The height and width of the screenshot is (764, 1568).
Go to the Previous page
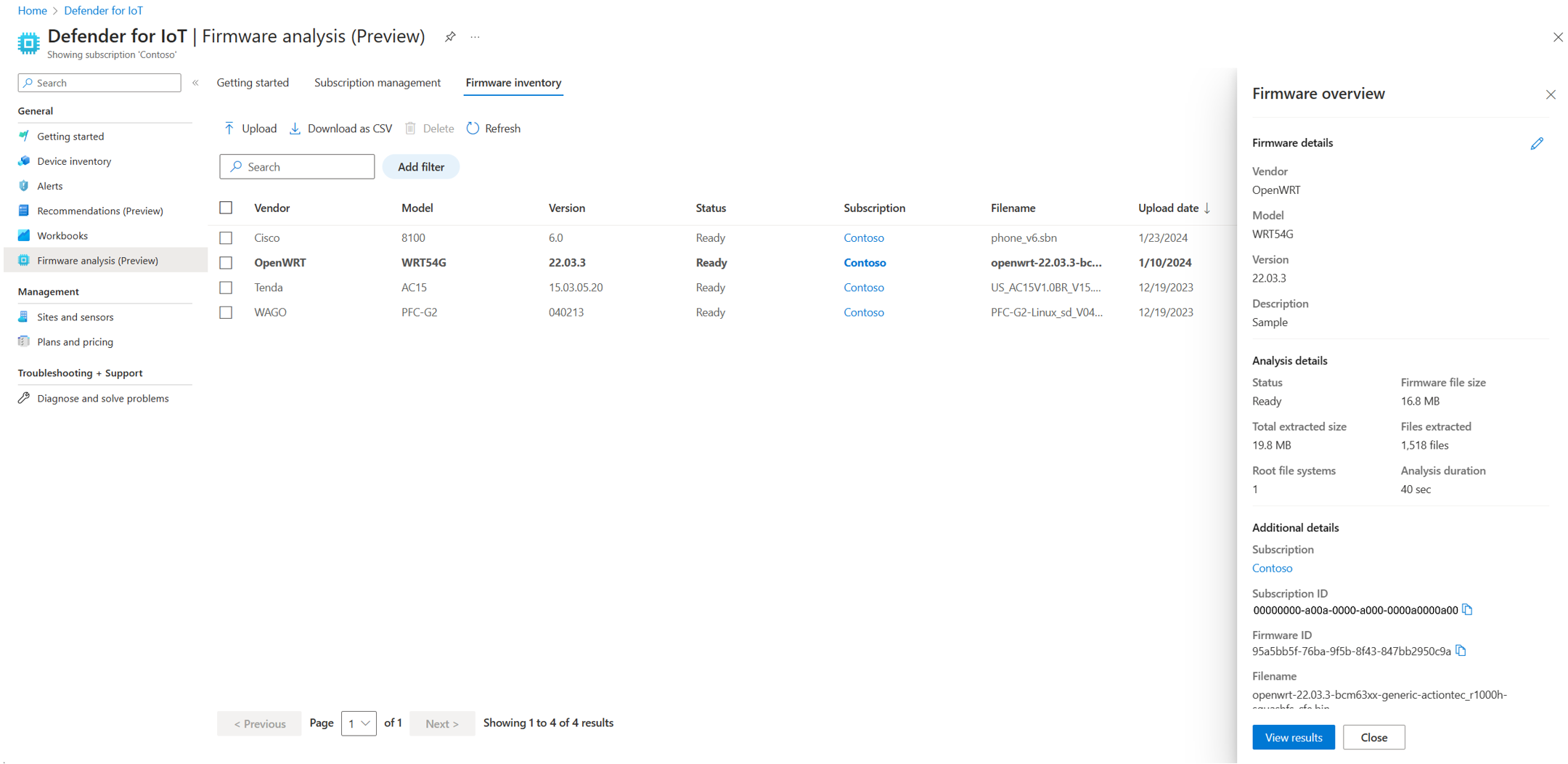coord(259,723)
